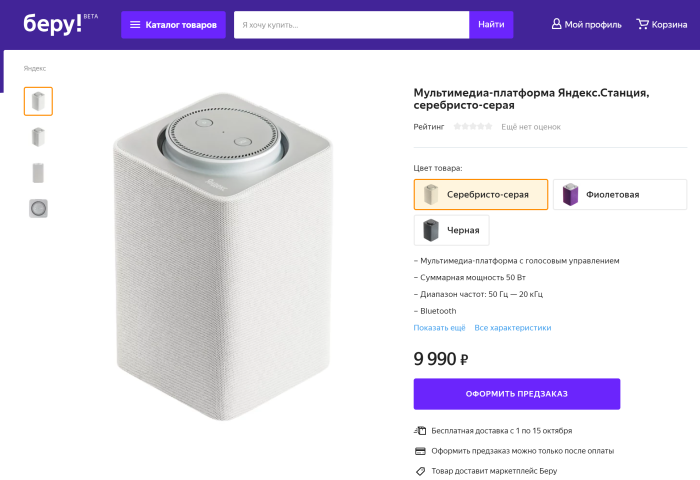This screenshot has width=700, height=480.
Task: Click the free delivery truck icon
Action: point(420,431)
